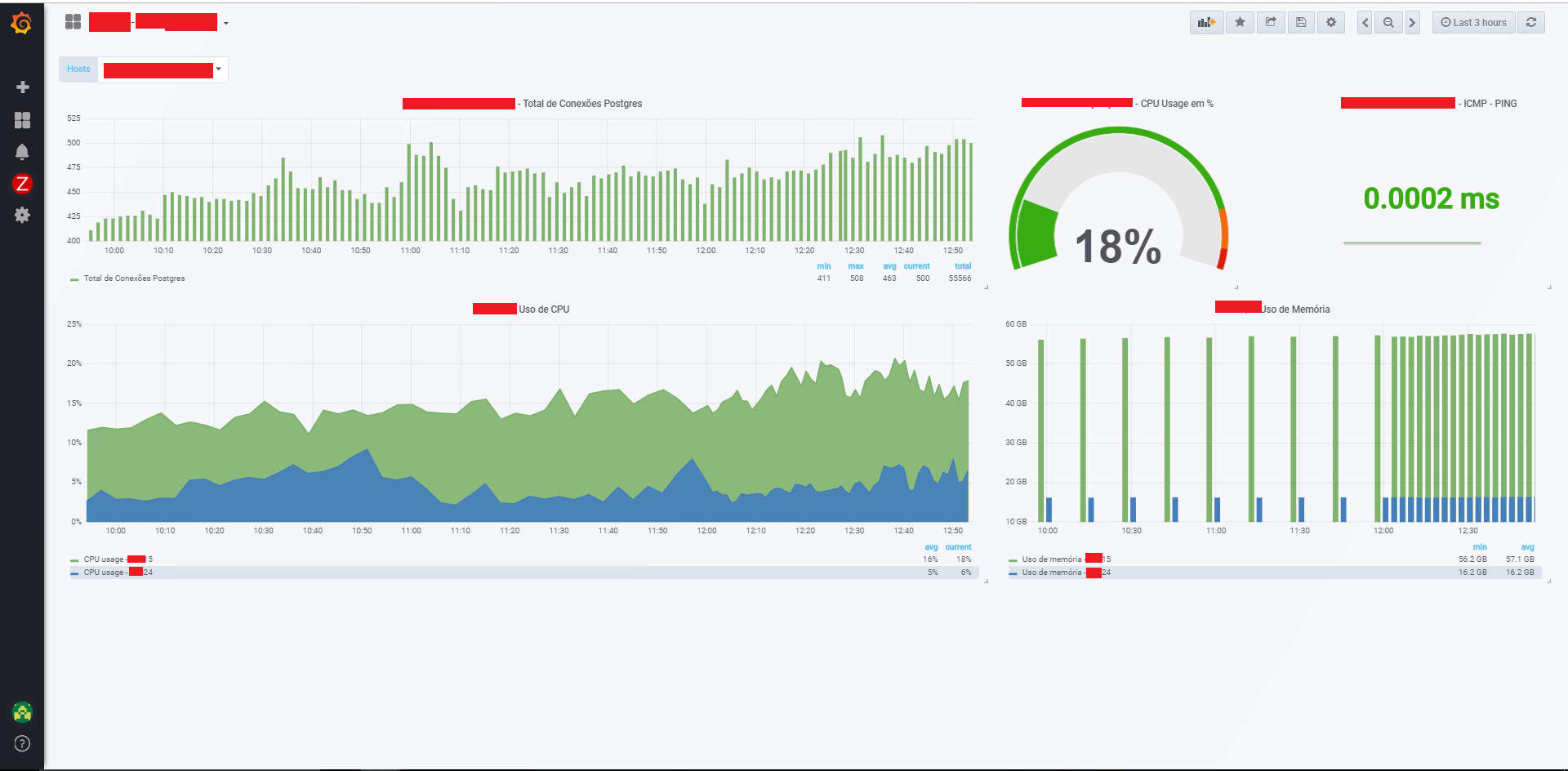Open color picker for green CPU usage swatch

tap(74, 560)
